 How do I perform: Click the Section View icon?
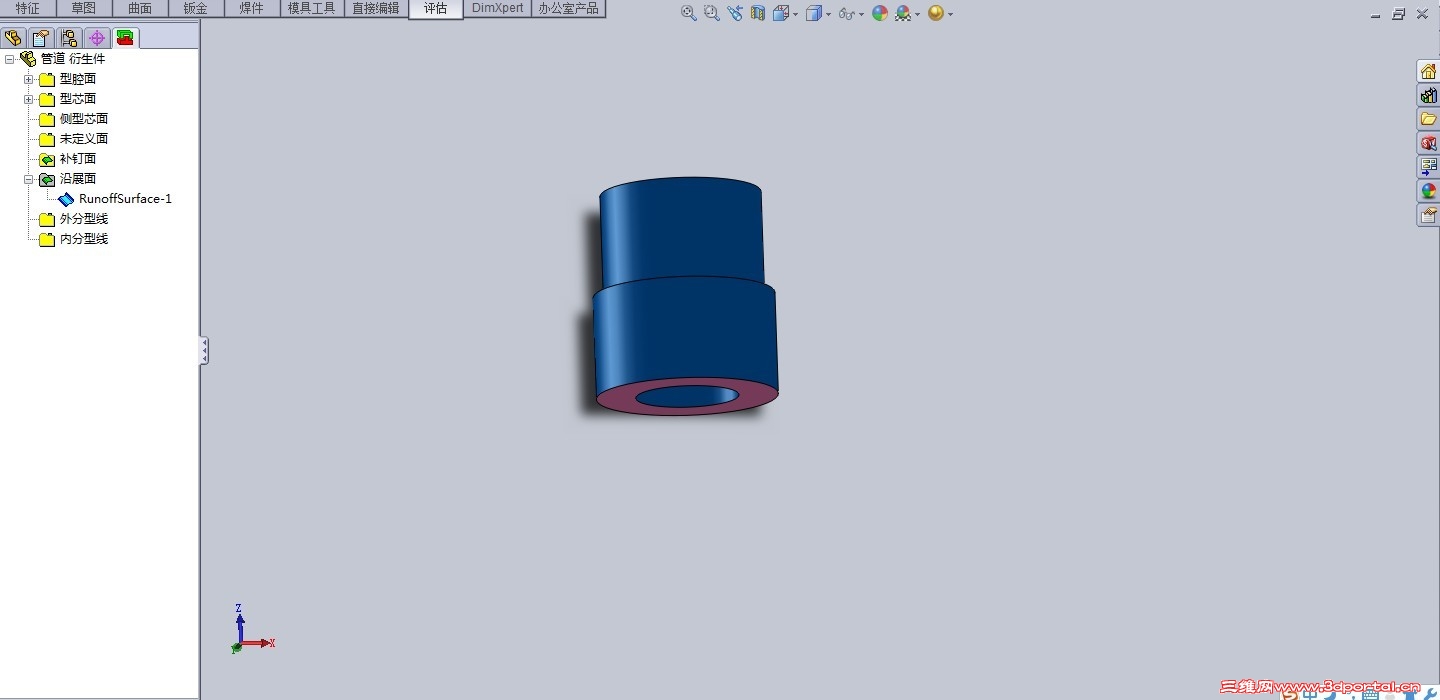(x=758, y=13)
